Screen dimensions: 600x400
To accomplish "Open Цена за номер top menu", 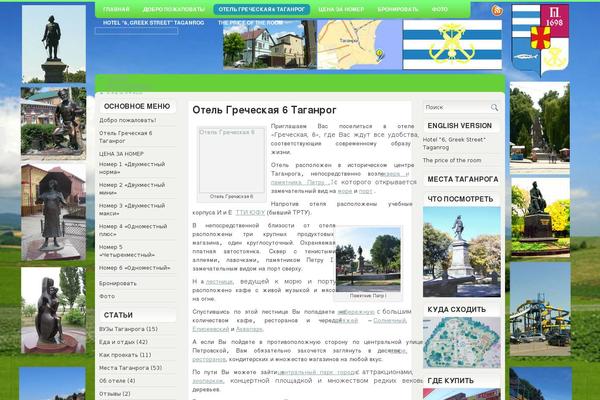I will click(341, 9).
